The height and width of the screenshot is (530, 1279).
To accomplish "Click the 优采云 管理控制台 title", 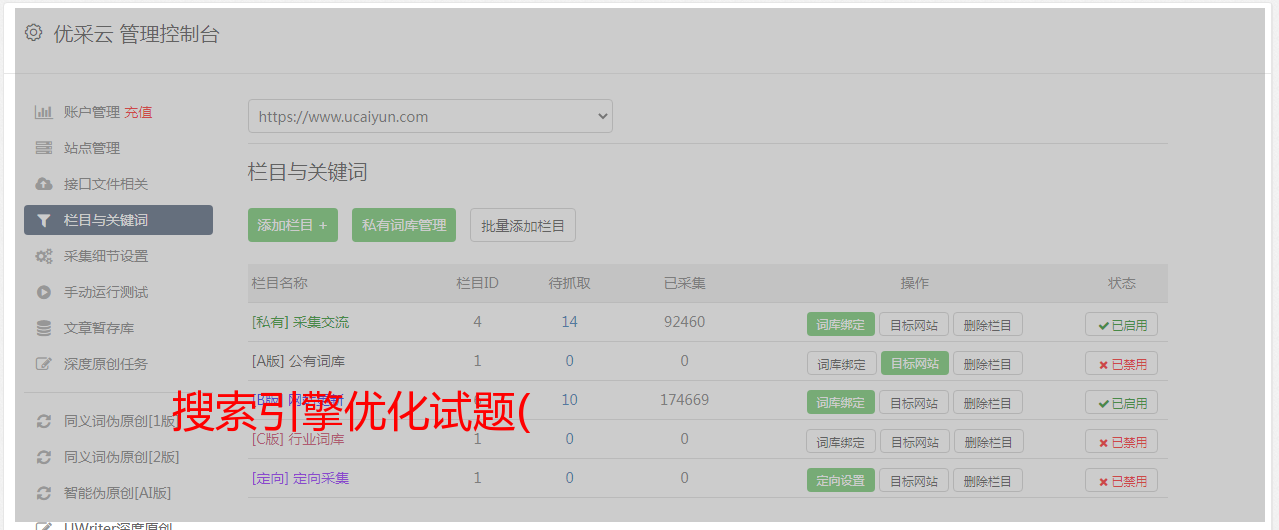I will [136, 34].
